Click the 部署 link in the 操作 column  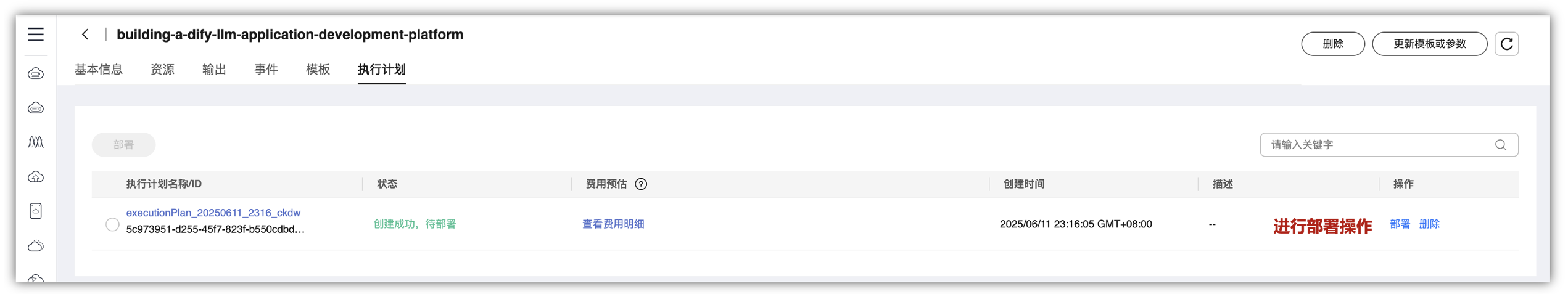(1400, 224)
